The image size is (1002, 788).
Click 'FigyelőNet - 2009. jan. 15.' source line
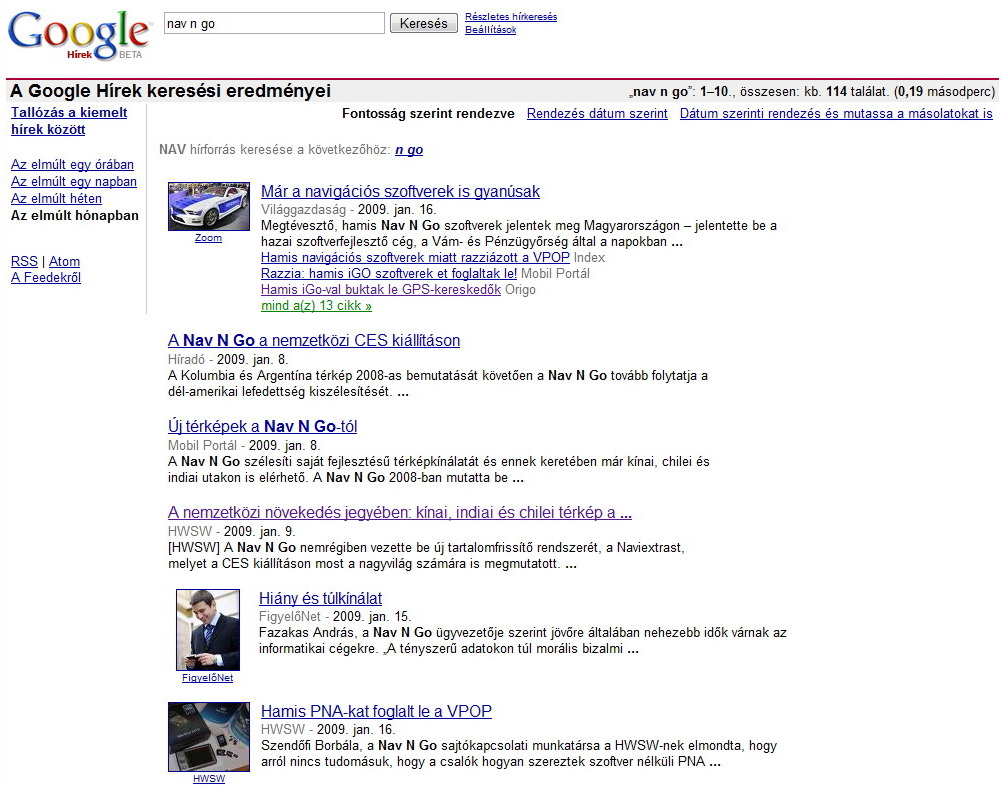click(x=335, y=617)
